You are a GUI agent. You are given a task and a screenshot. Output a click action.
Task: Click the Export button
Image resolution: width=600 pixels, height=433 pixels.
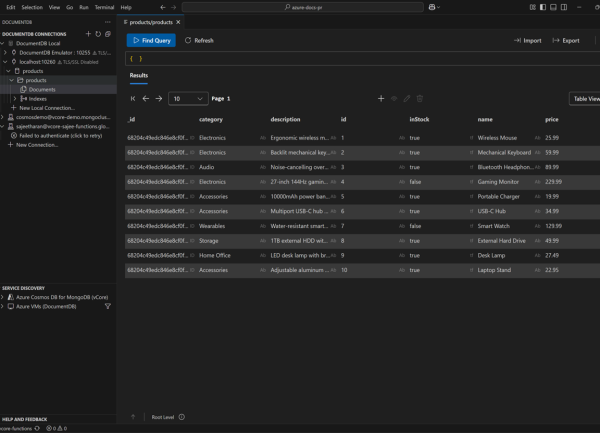(566, 41)
